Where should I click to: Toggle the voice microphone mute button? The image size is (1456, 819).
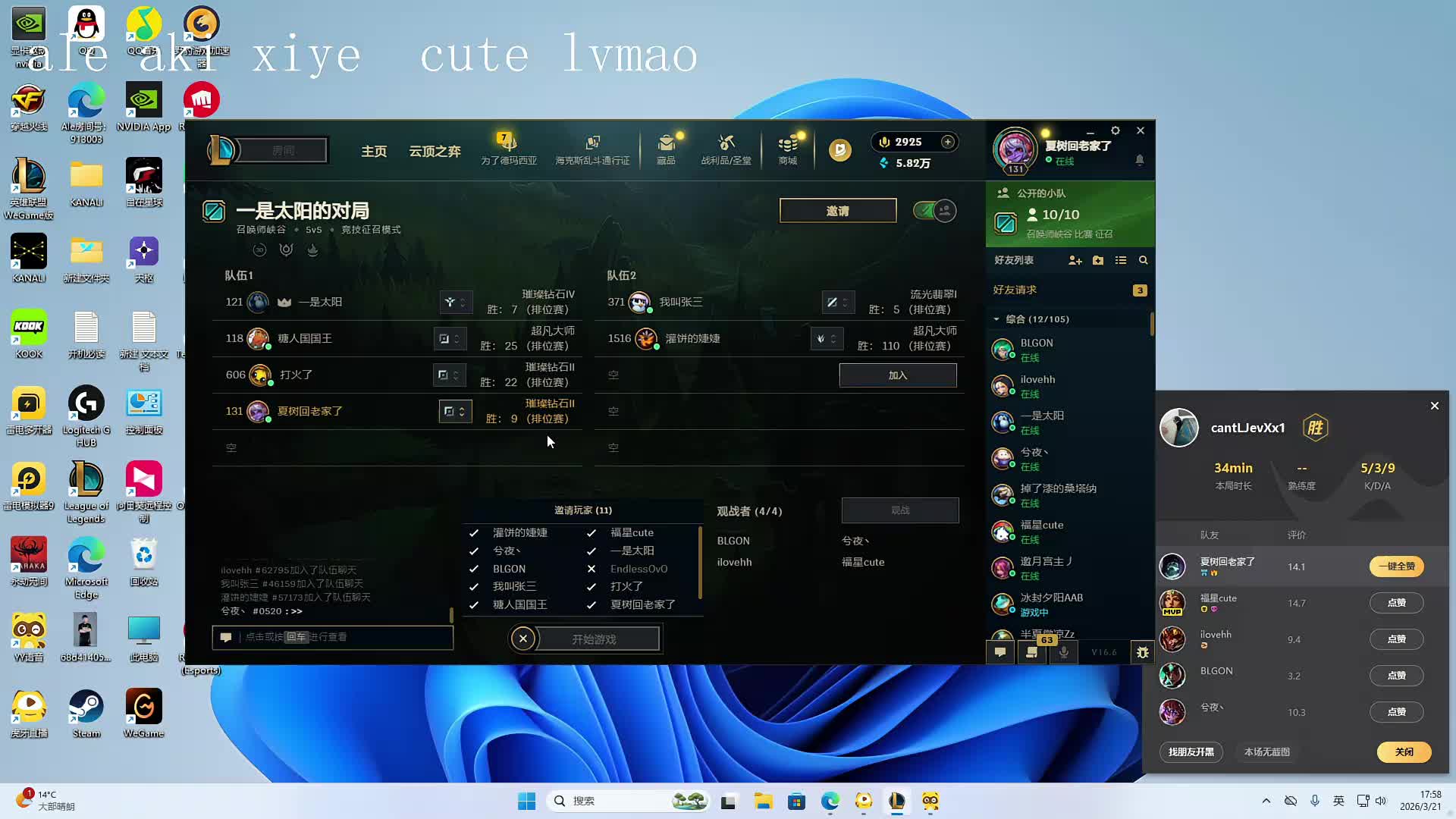click(1064, 652)
